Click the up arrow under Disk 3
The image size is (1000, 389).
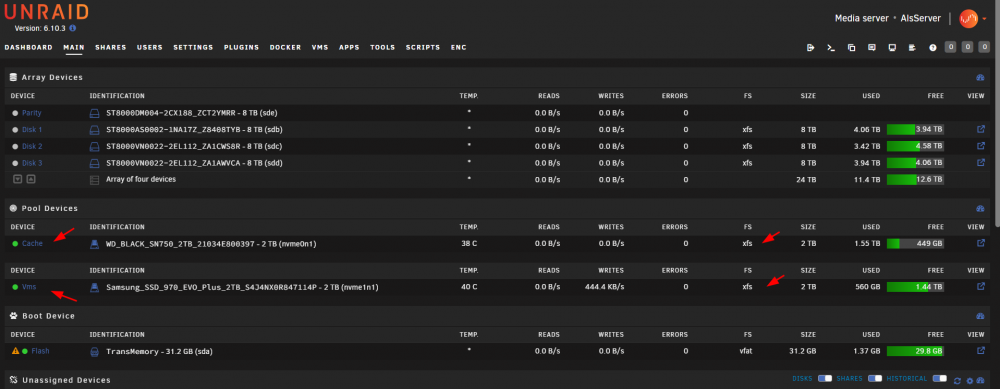click(31, 179)
